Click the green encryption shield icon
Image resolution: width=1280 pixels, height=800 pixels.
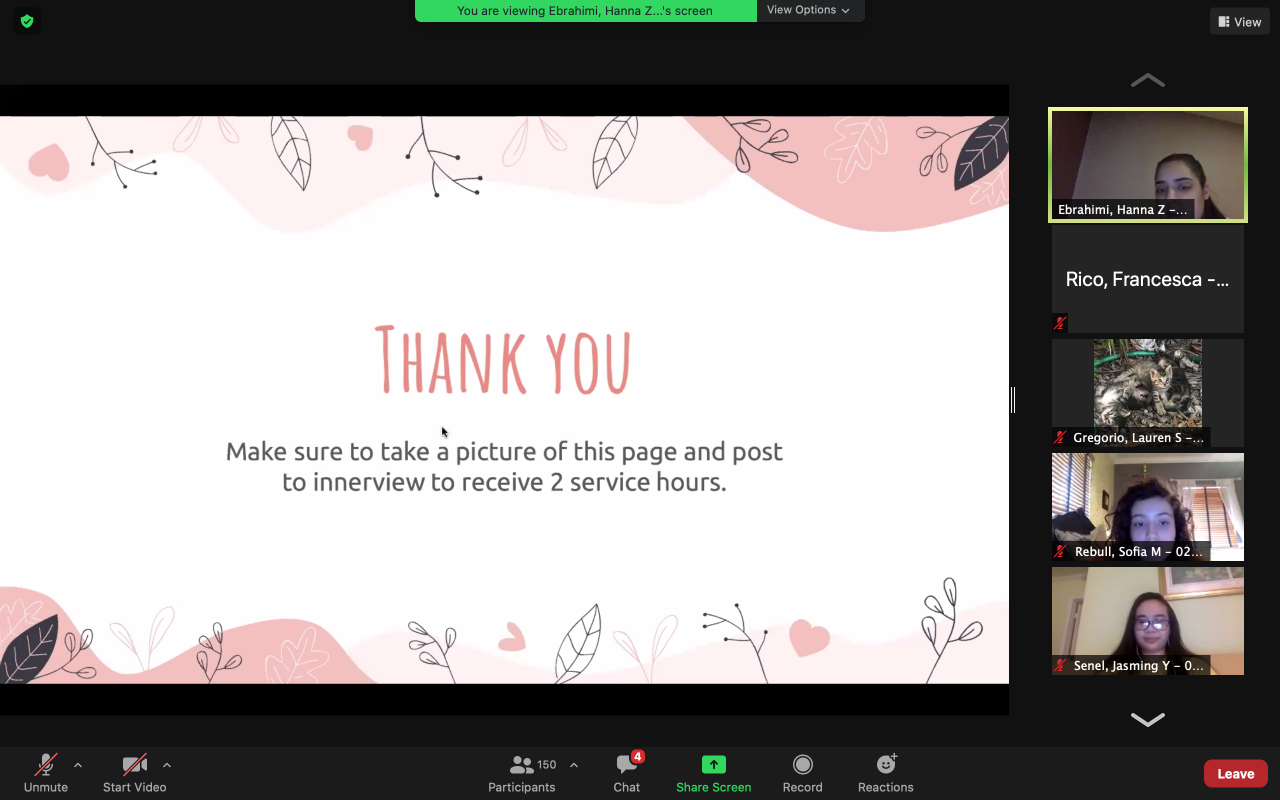tap(27, 21)
